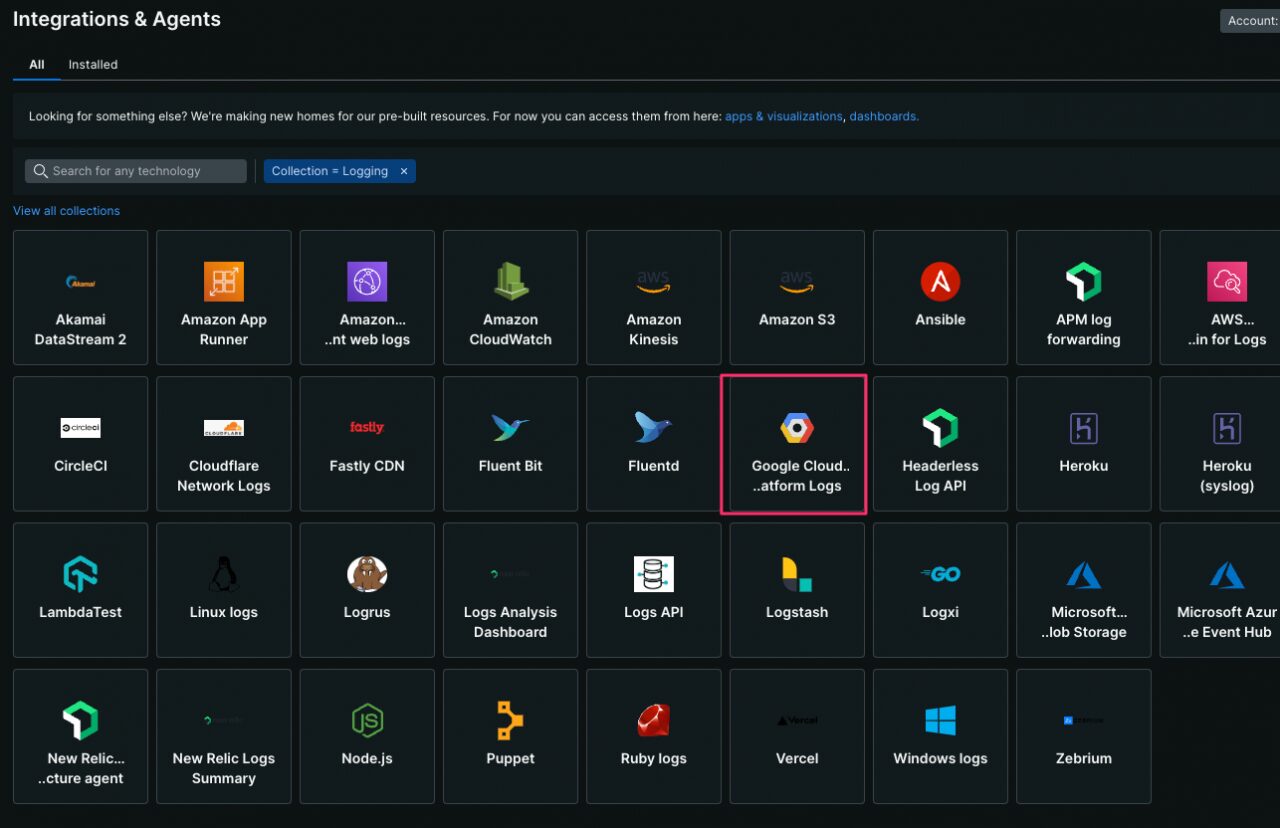The height and width of the screenshot is (828, 1280).
Task: Switch to the All tab
Action: click(x=37, y=64)
